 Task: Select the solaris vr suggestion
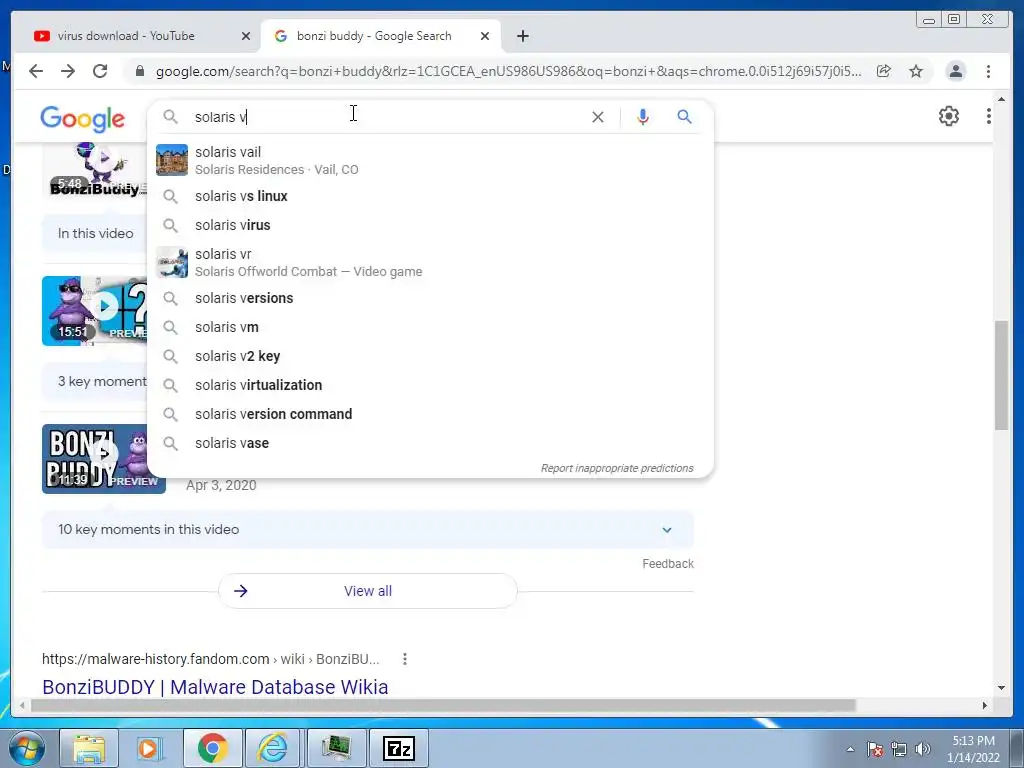click(x=430, y=262)
